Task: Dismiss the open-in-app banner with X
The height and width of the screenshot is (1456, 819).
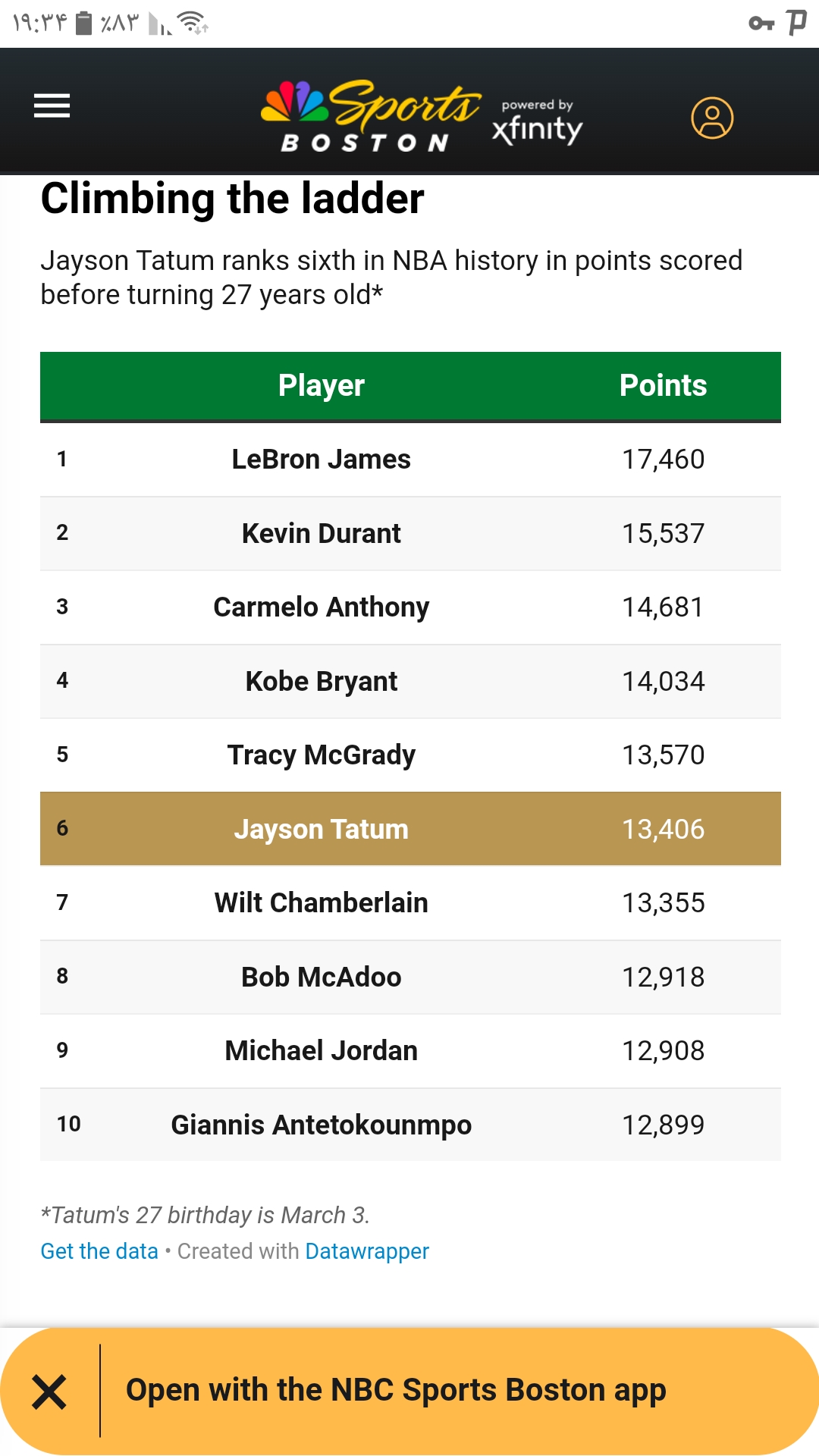Action: click(49, 1392)
